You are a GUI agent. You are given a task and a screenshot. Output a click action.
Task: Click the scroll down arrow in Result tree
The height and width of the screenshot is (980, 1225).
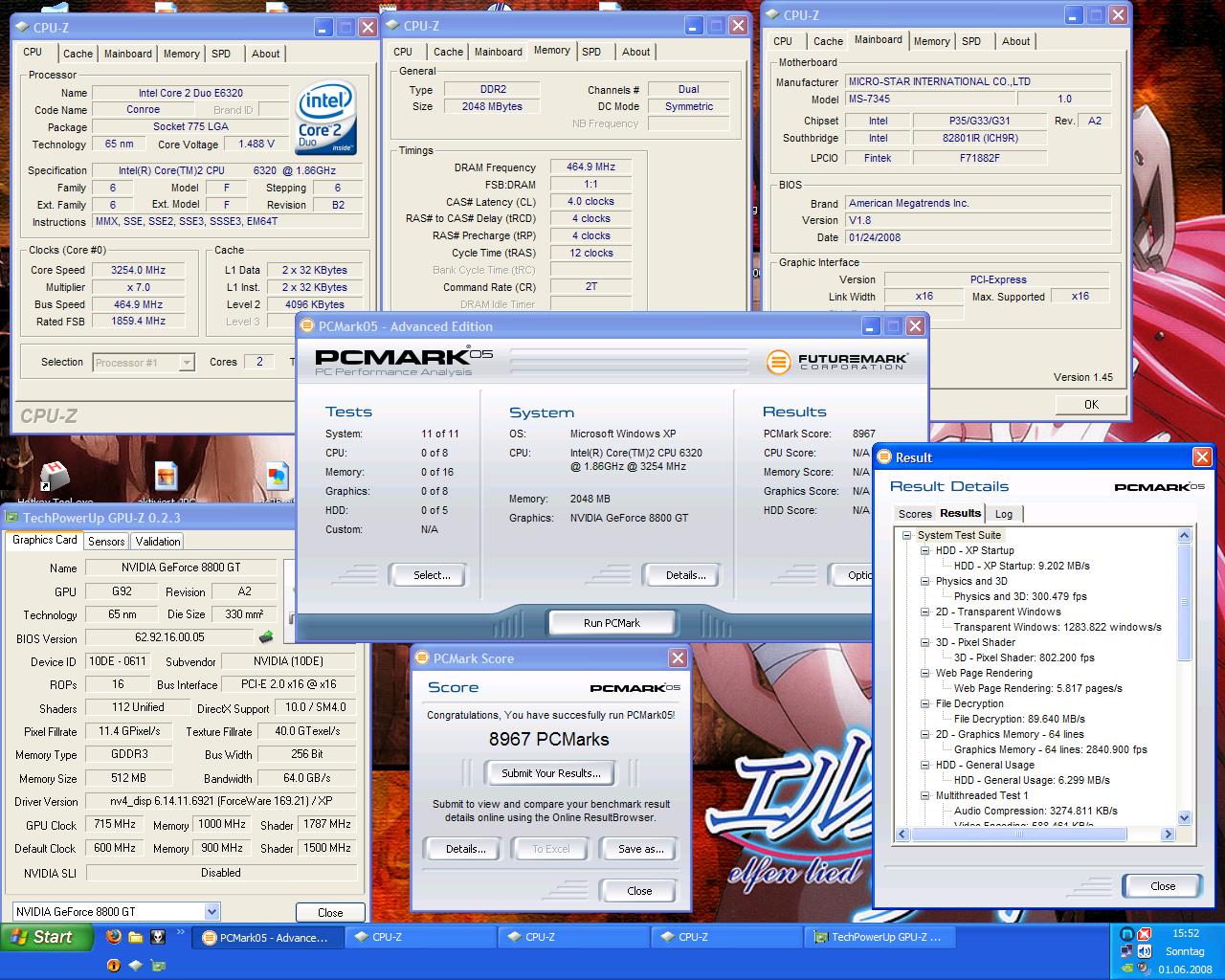tap(1184, 818)
